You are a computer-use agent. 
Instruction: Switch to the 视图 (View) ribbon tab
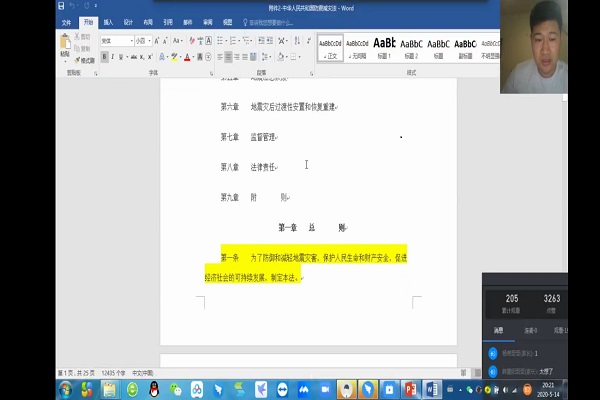coord(228,21)
